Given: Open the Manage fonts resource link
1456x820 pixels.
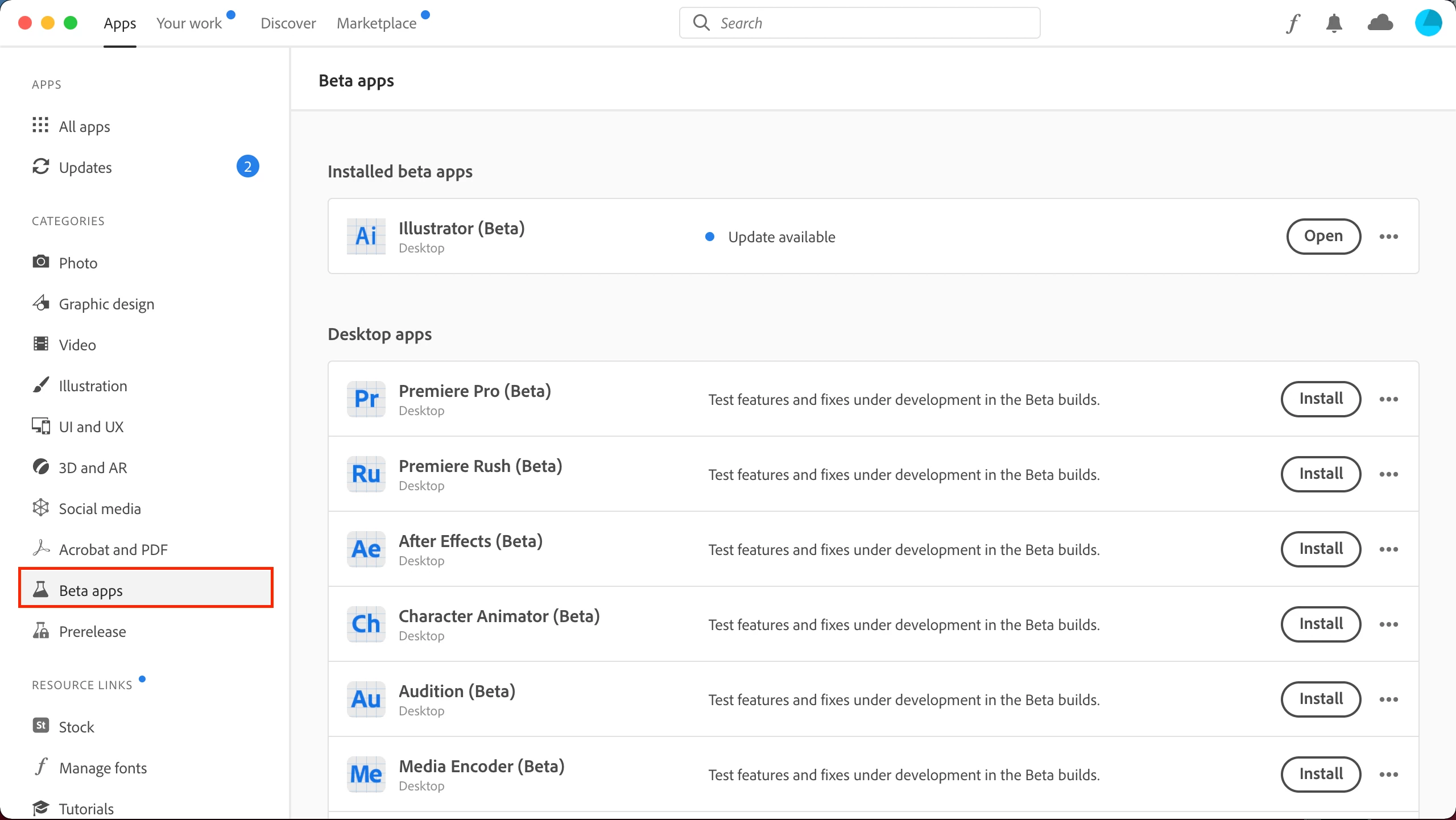Looking at the screenshot, I should 102,768.
